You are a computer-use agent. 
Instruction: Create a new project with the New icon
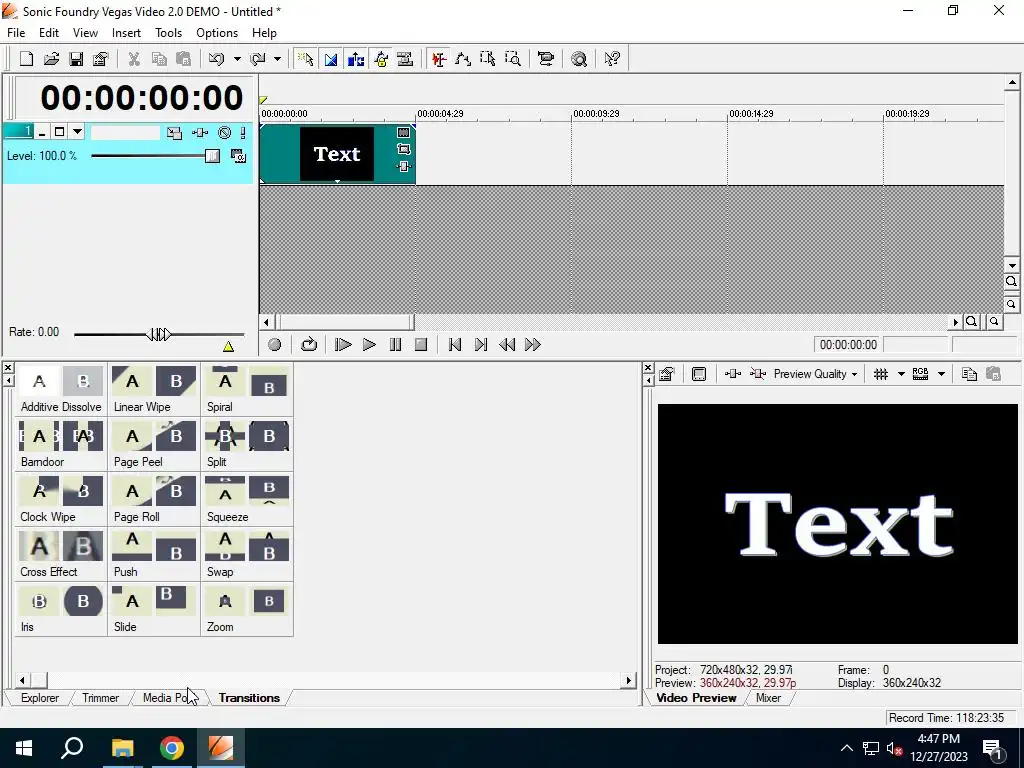point(26,59)
